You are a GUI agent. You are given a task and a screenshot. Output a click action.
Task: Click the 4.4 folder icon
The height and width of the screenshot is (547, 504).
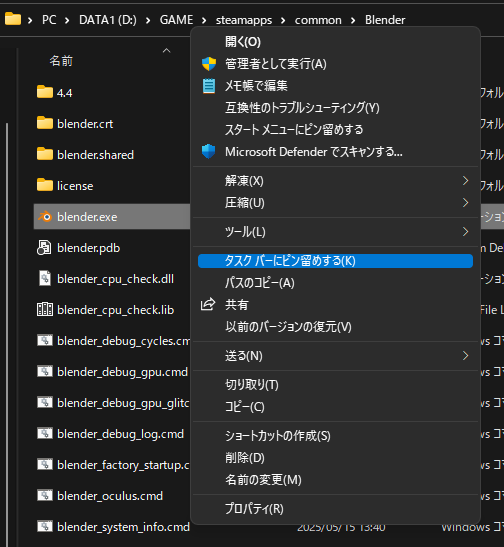45,92
